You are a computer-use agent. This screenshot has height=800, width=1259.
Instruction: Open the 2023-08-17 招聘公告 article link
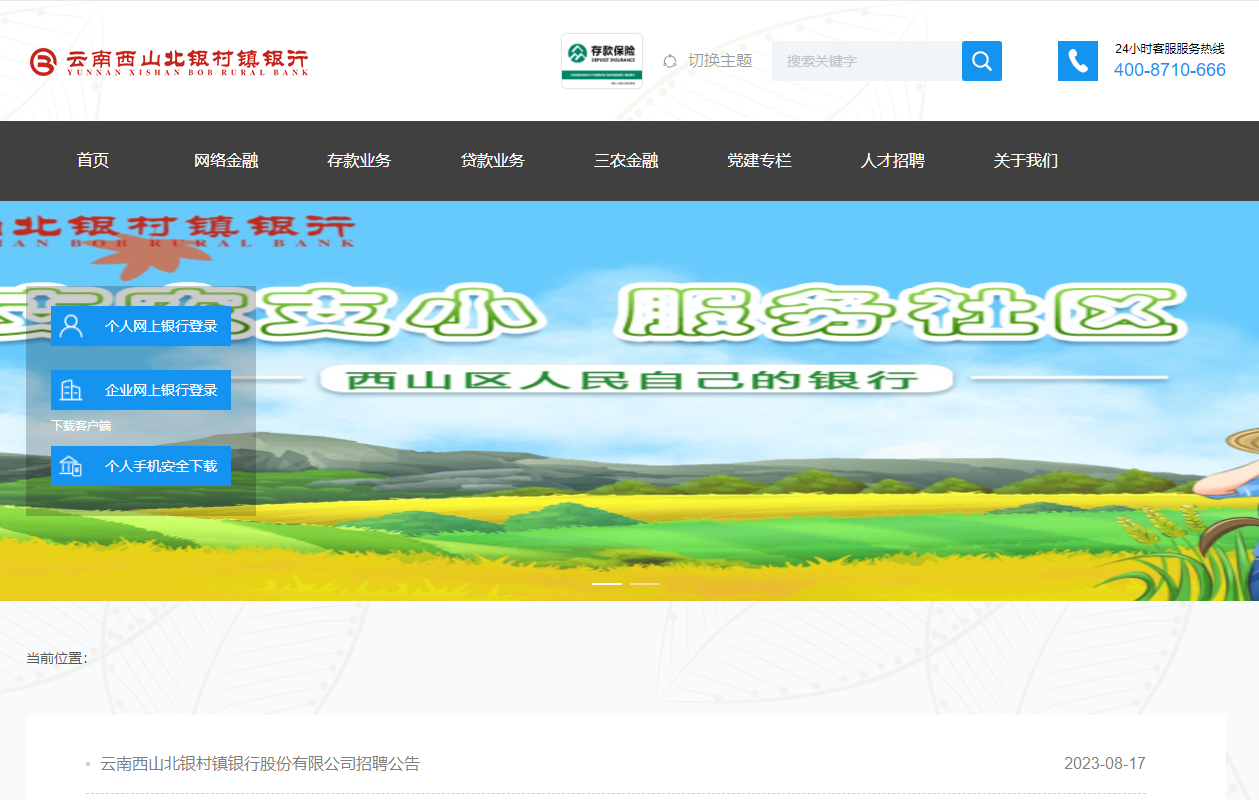pos(261,764)
